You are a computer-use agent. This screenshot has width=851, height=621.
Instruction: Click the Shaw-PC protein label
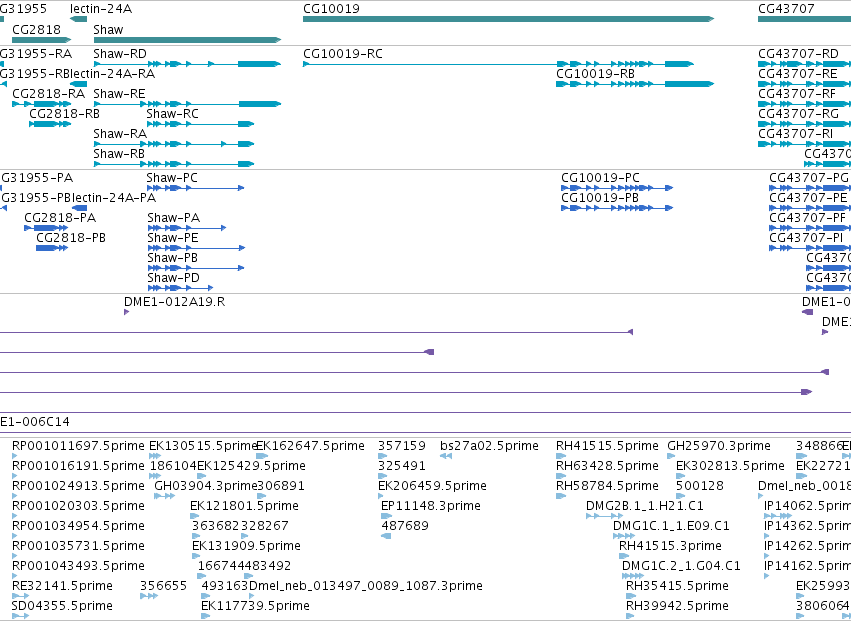click(172, 179)
